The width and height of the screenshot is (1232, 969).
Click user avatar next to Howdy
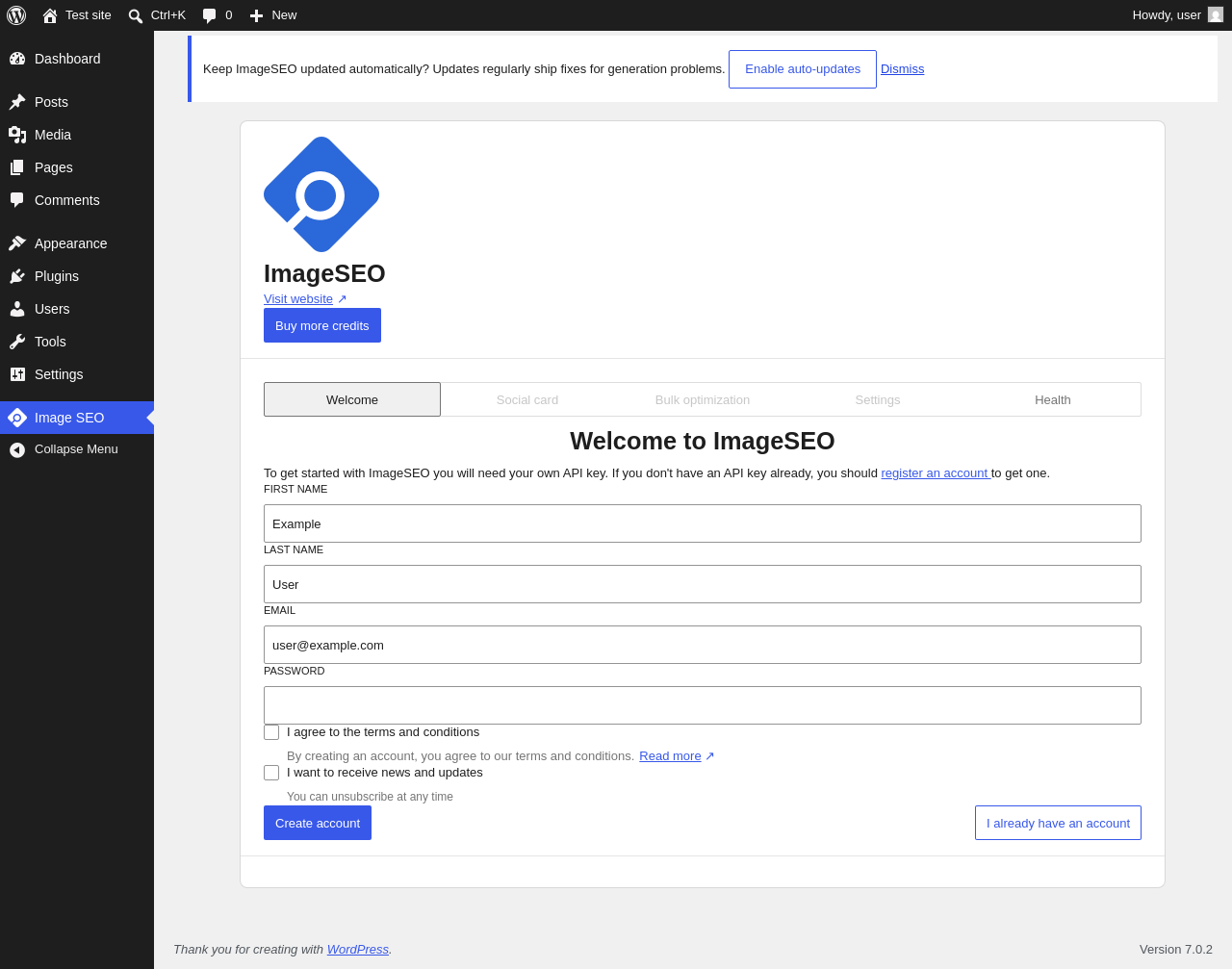coord(1216,14)
